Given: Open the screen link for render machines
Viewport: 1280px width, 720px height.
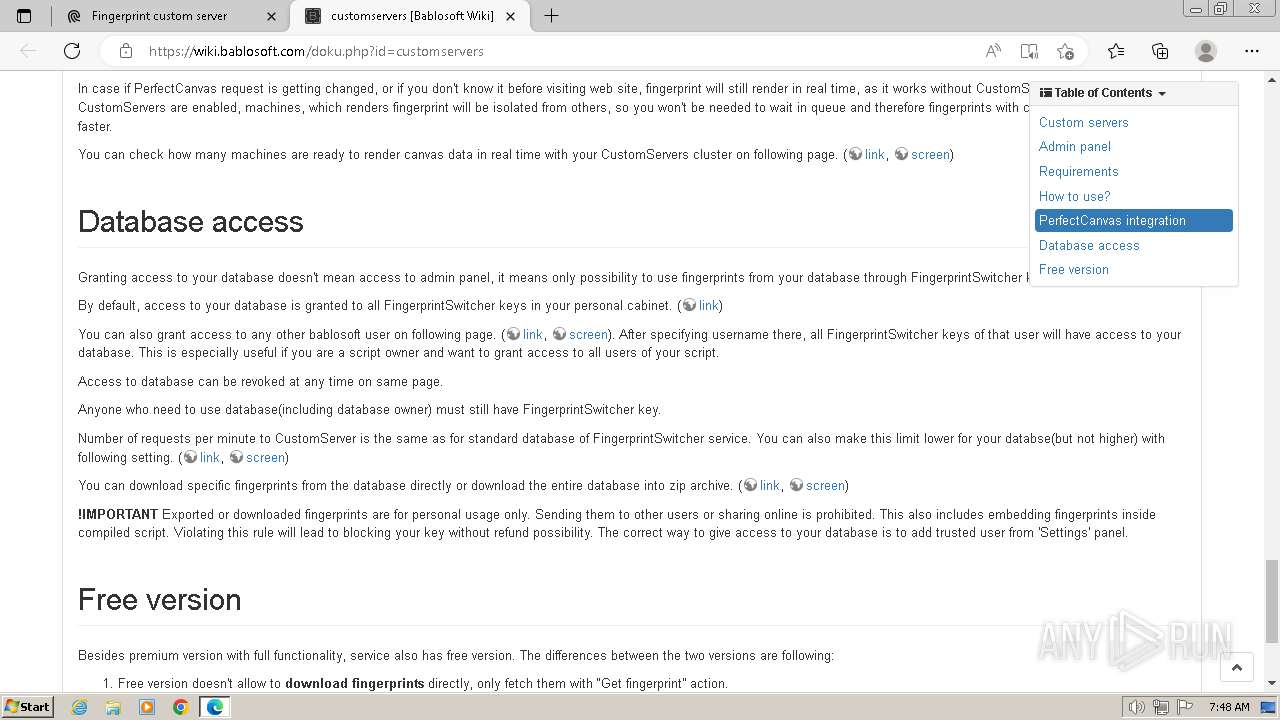Looking at the screenshot, I should click(x=930, y=155).
